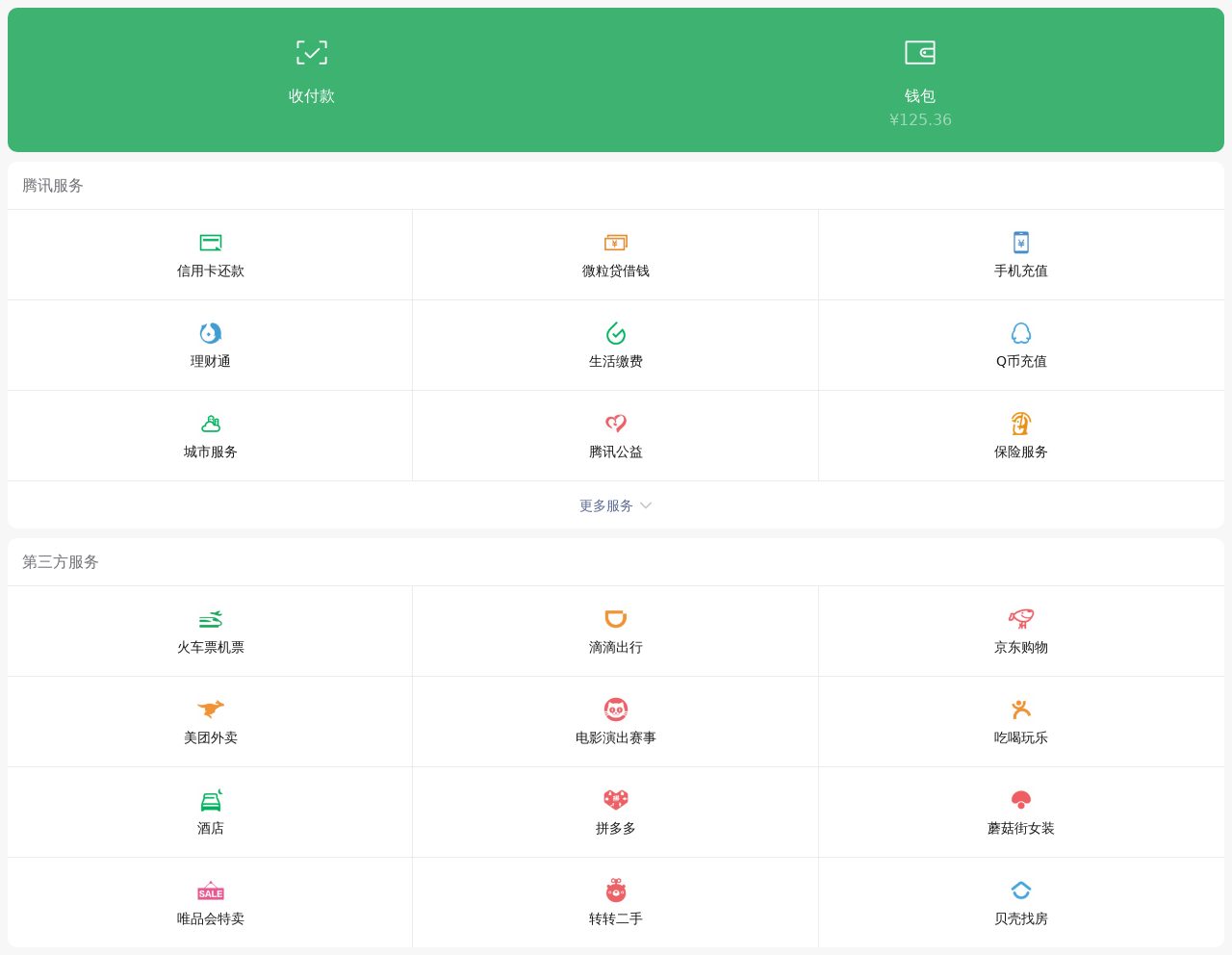
Task: Tap the 拼多多 heart icon
Action: click(616, 800)
